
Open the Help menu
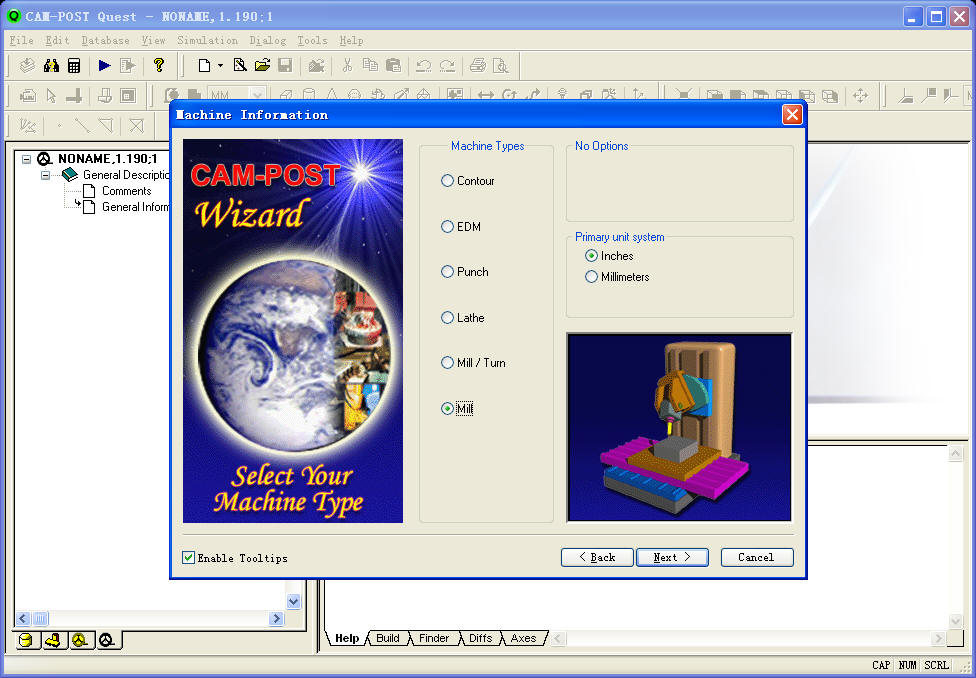point(351,40)
